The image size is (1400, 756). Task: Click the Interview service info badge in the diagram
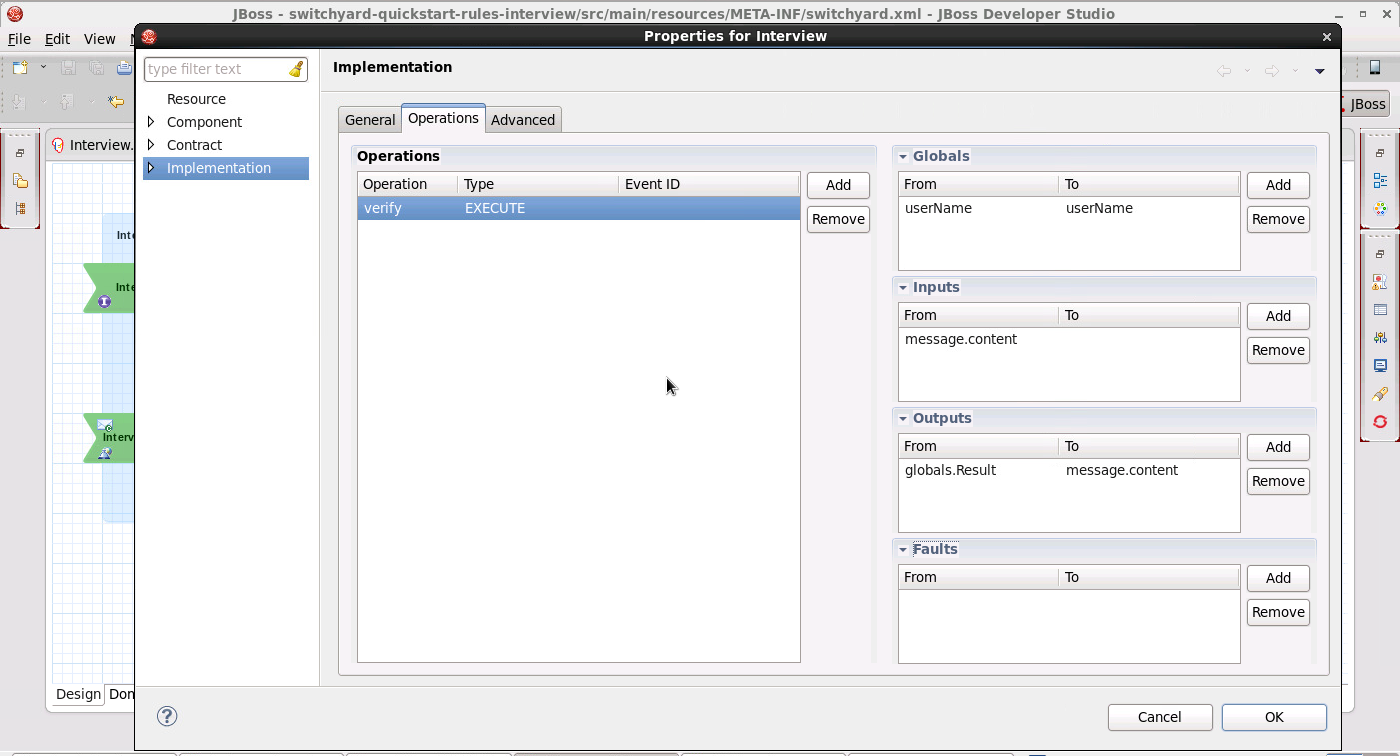[x=104, y=302]
